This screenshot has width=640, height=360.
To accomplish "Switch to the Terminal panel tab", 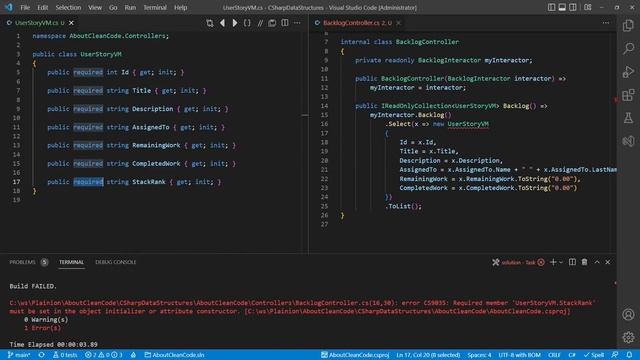I will point(71,262).
